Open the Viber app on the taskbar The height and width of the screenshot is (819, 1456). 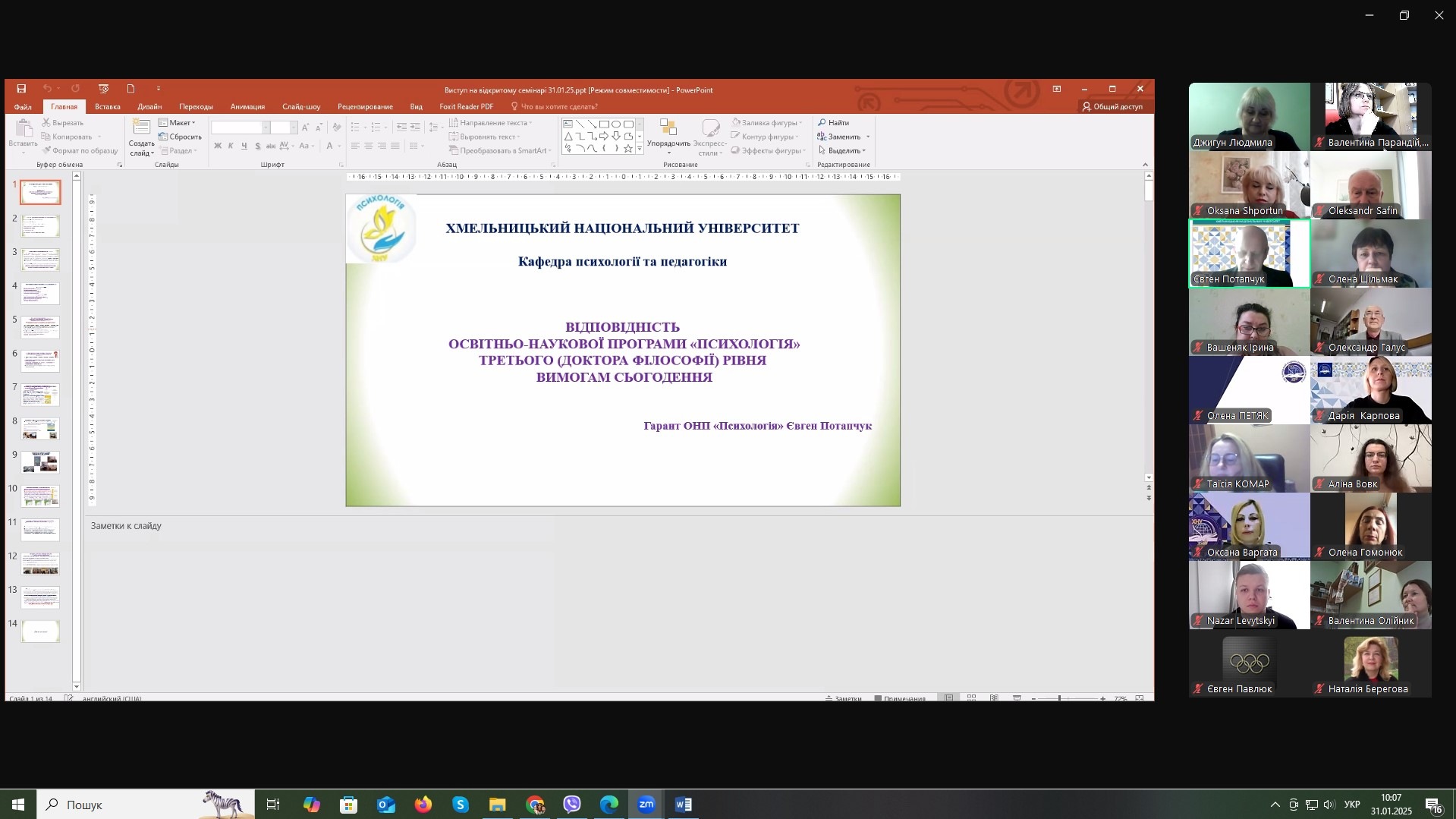tap(572, 805)
